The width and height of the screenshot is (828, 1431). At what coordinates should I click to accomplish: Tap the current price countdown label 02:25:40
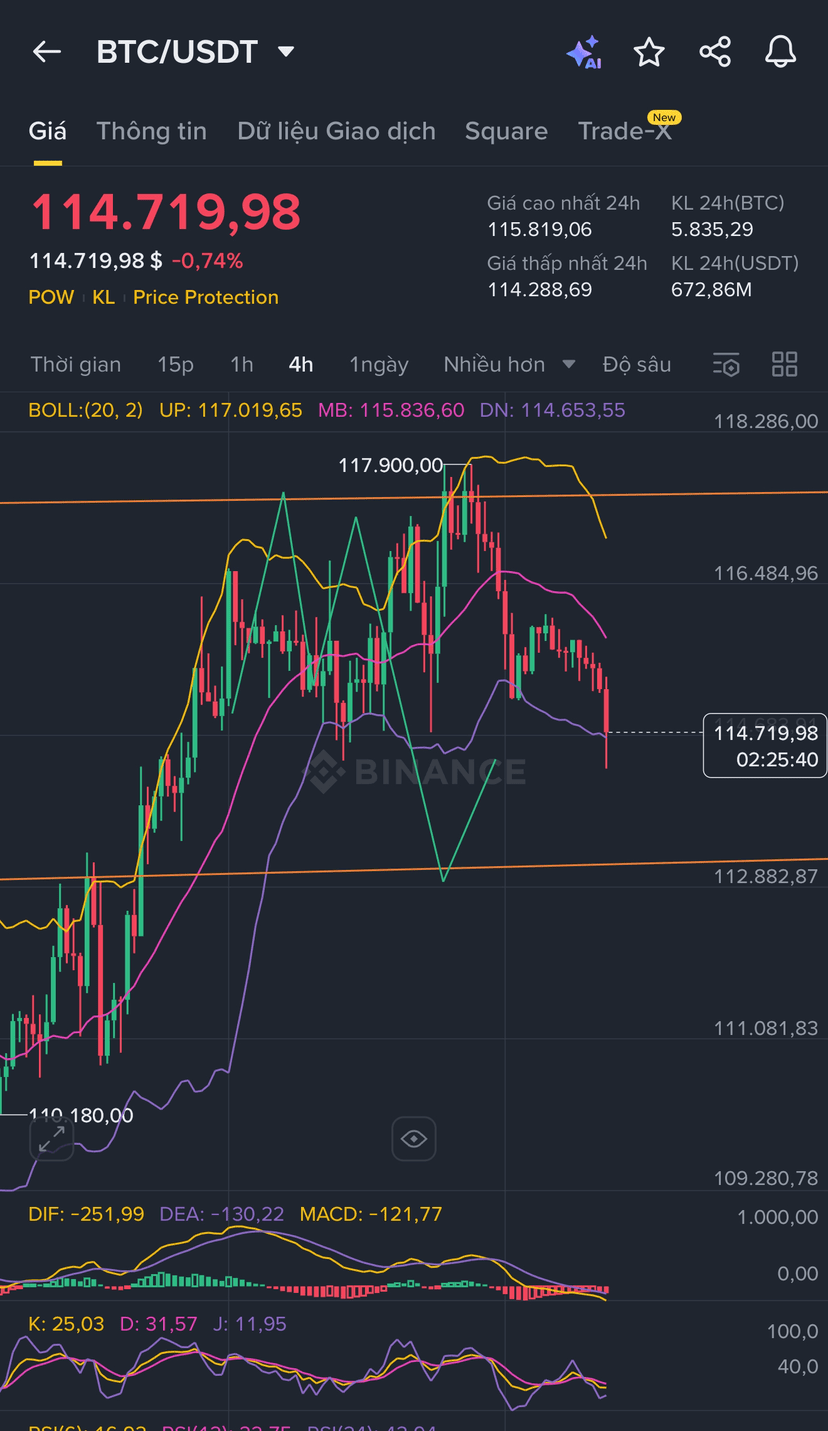[x=777, y=760]
